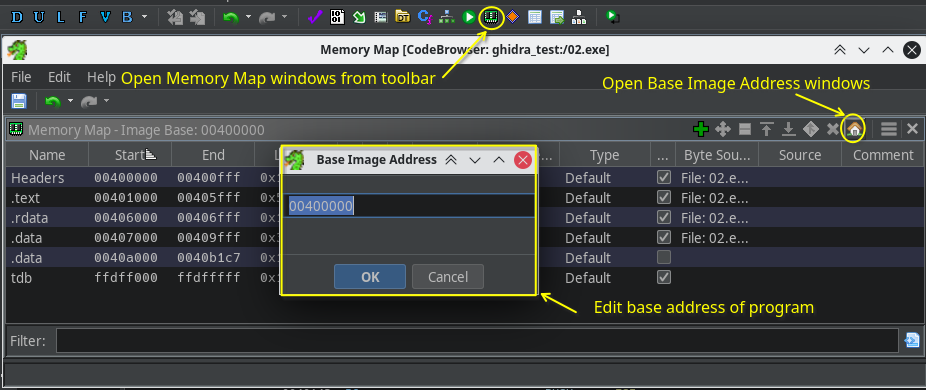Click Cancel in Base Image Address dialog

point(448,277)
